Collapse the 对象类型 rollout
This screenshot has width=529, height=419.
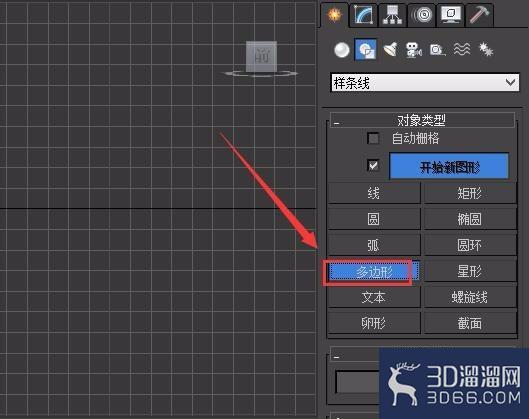click(x=422, y=120)
